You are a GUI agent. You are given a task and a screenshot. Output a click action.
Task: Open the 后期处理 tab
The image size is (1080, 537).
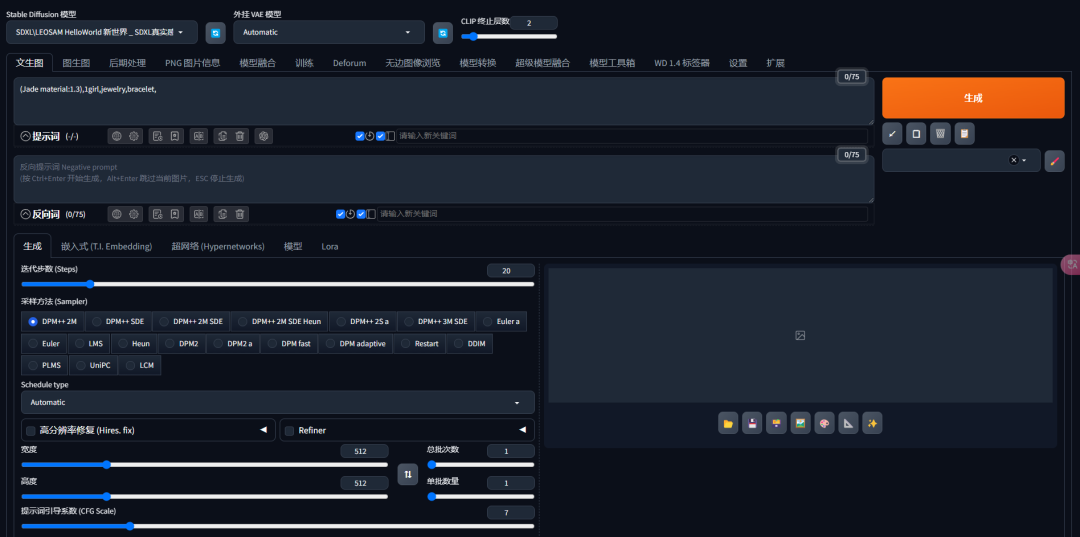coord(127,63)
